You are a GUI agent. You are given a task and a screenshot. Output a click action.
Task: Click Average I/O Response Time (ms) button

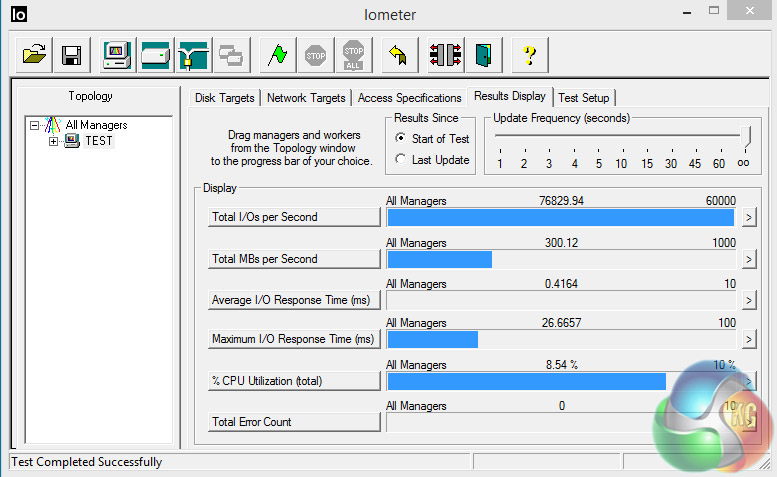[294, 300]
